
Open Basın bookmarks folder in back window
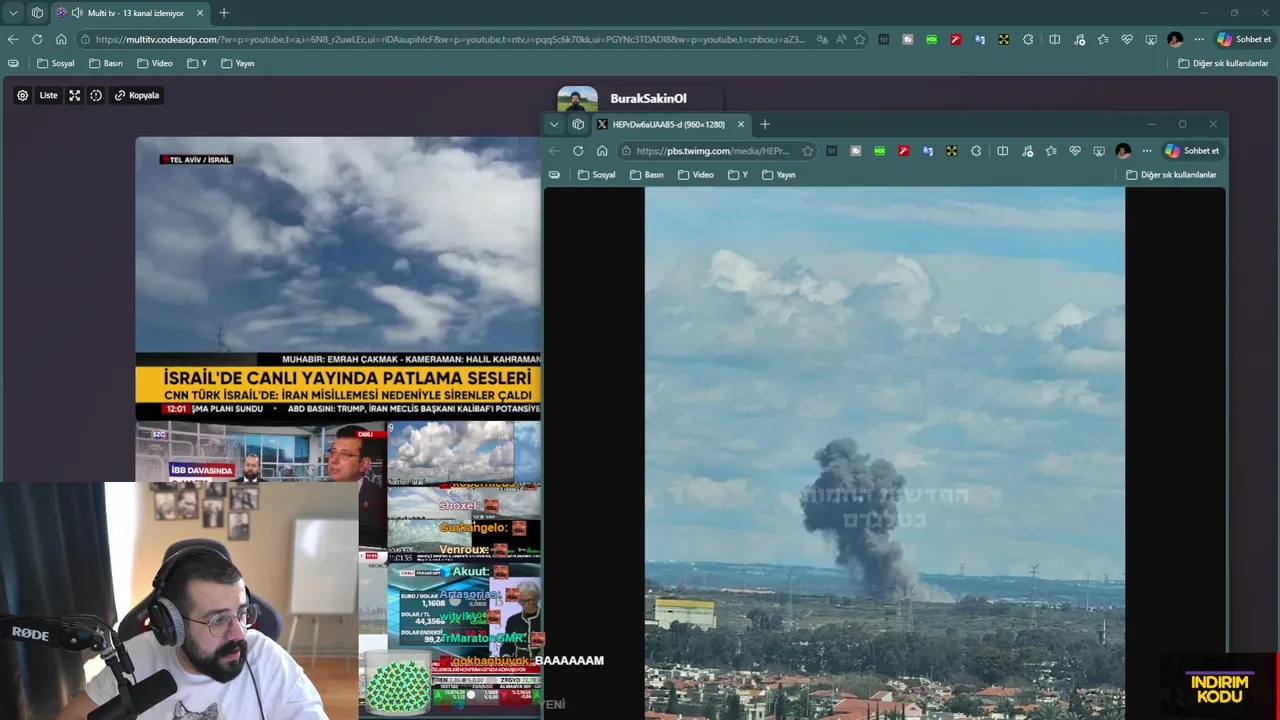tap(106, 63)
